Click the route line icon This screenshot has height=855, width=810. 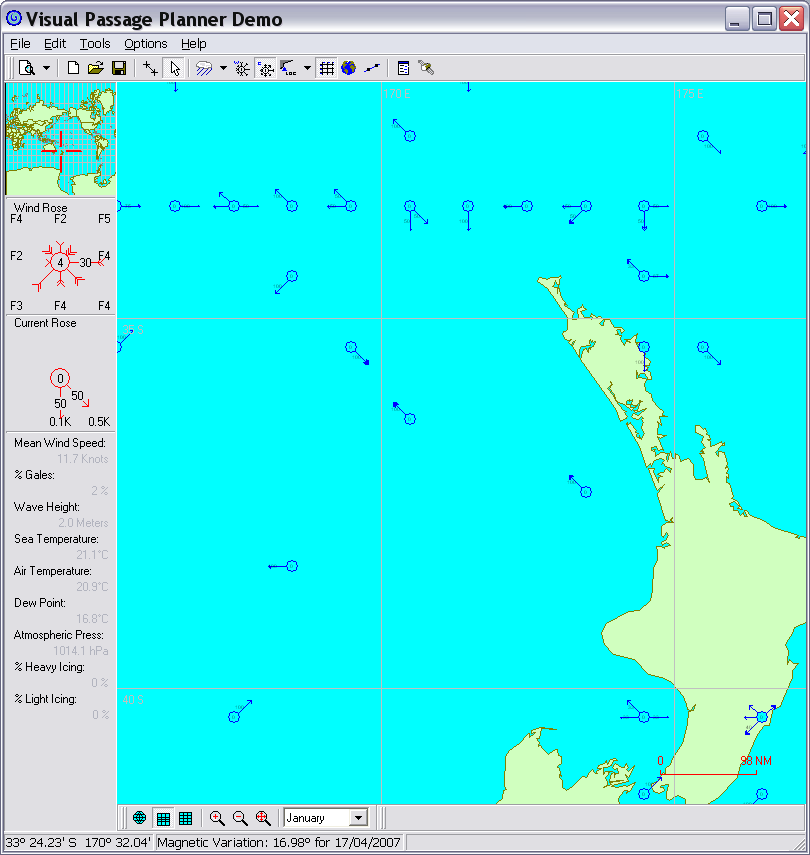371,68
